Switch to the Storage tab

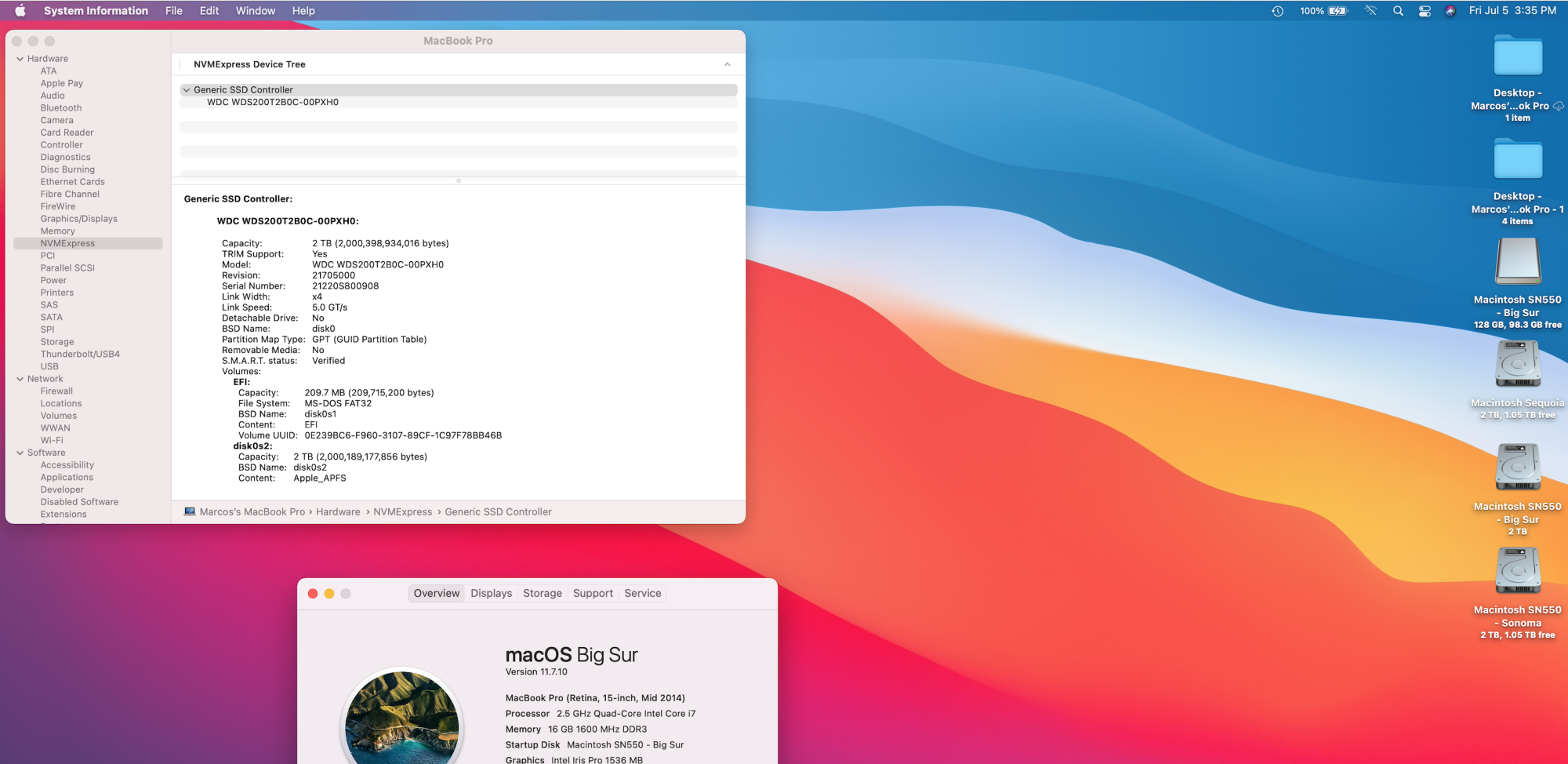543,593
